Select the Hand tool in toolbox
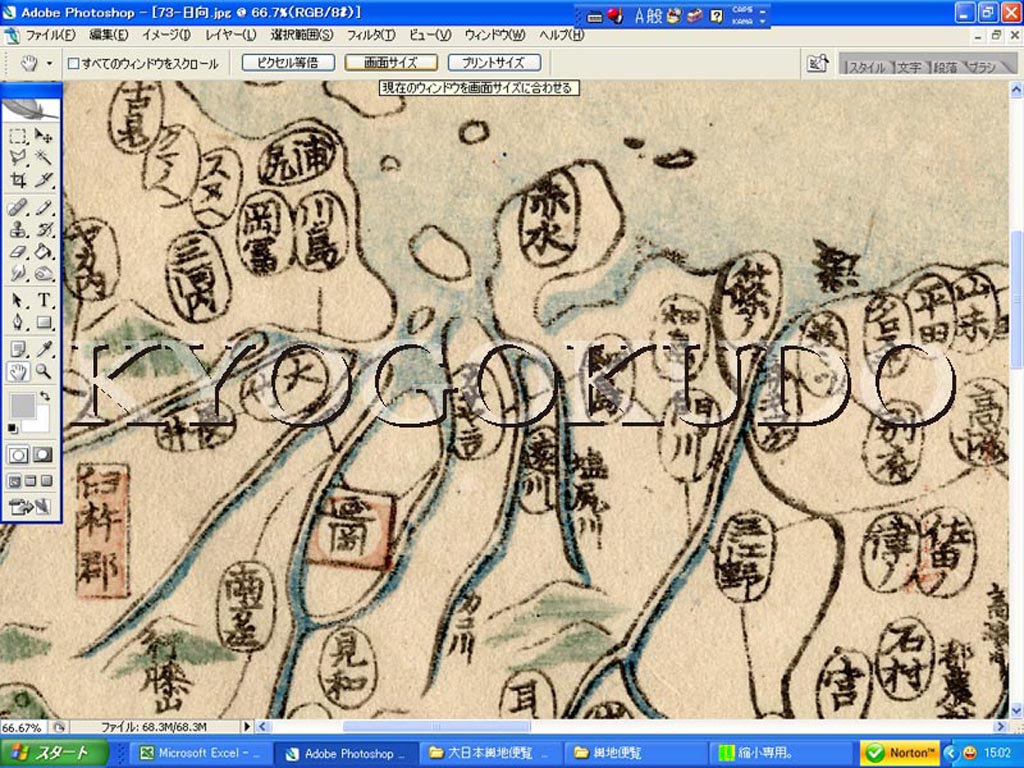1024x768 pixels. pyautogui.click(x=18, y=372)
